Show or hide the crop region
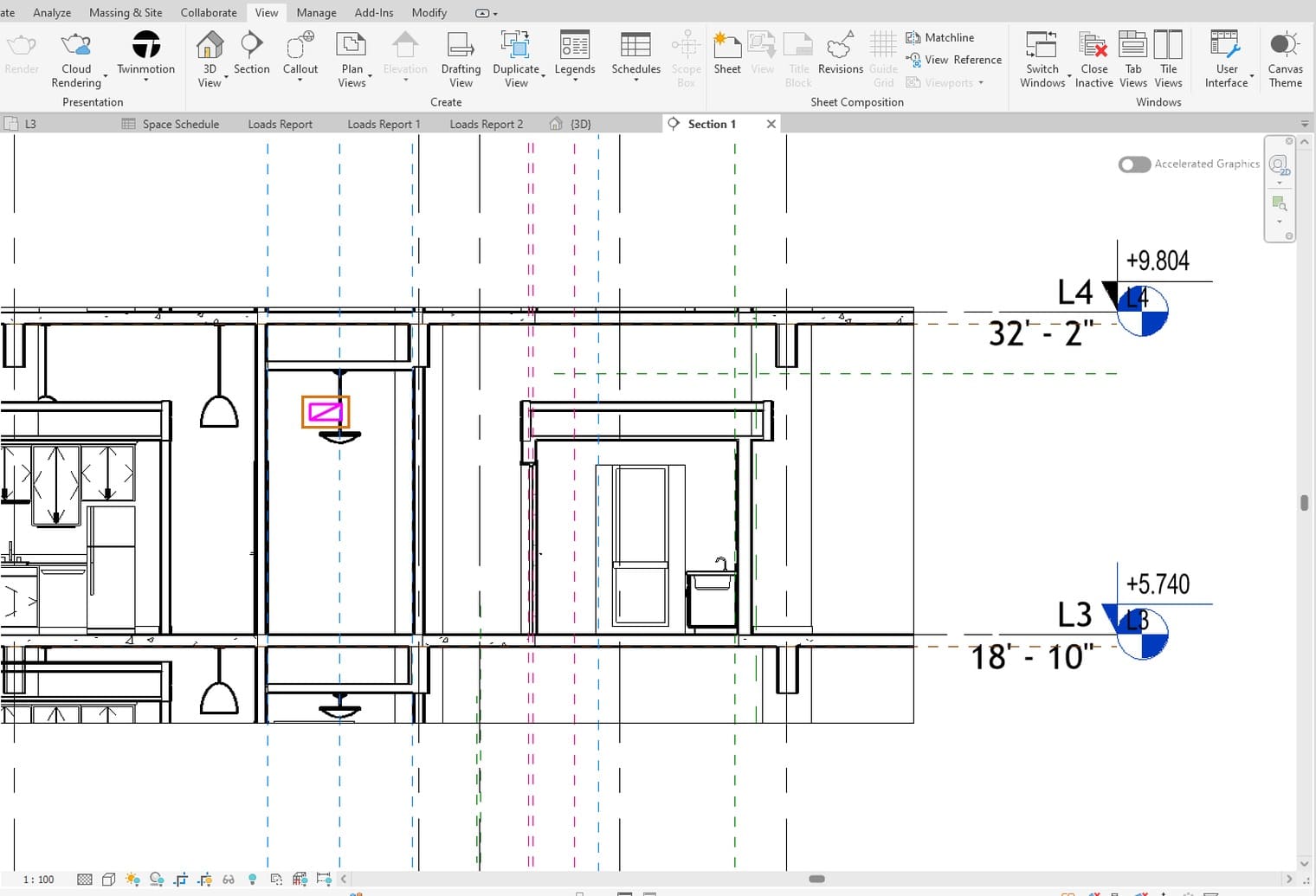This screenshot has width=1316, height=896. pyautogui.click(x=204, y=880)
